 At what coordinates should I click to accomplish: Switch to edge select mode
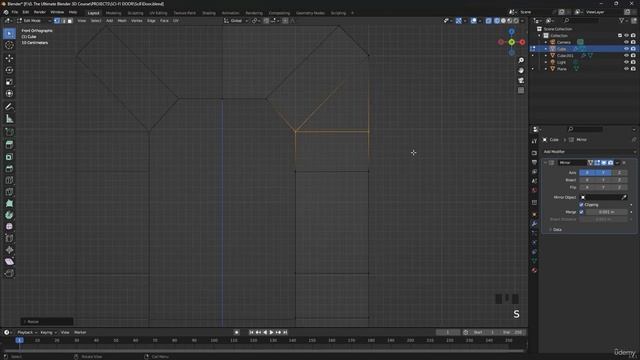(x=64, y=21)
